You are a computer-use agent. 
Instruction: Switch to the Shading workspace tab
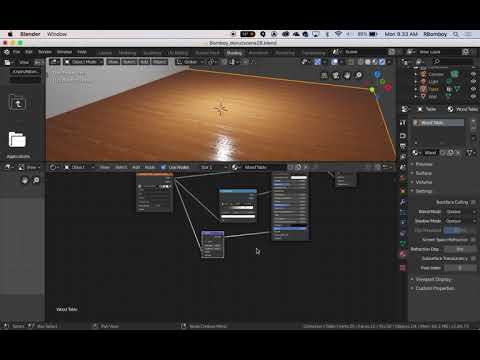234,53
